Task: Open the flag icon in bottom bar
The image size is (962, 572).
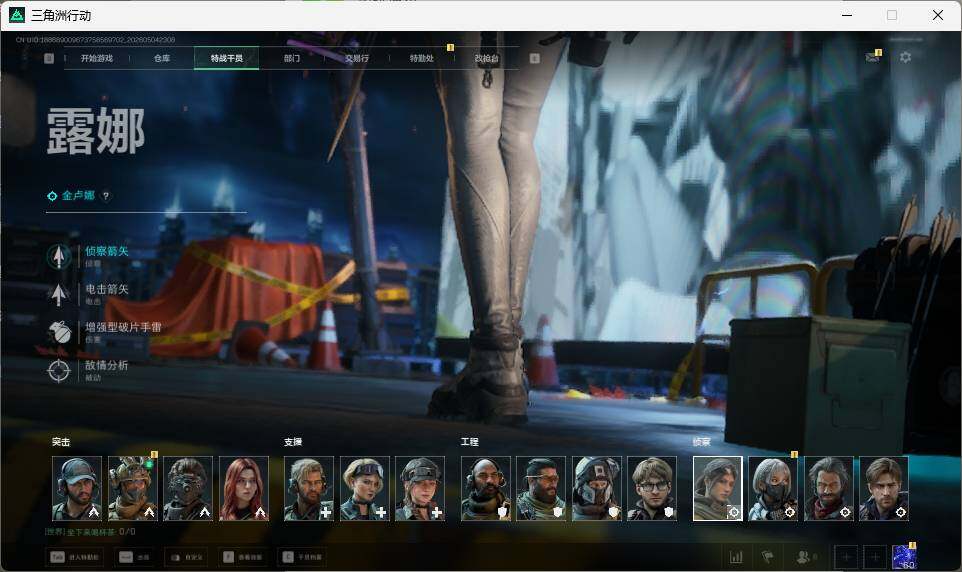Action: [767, 557]
